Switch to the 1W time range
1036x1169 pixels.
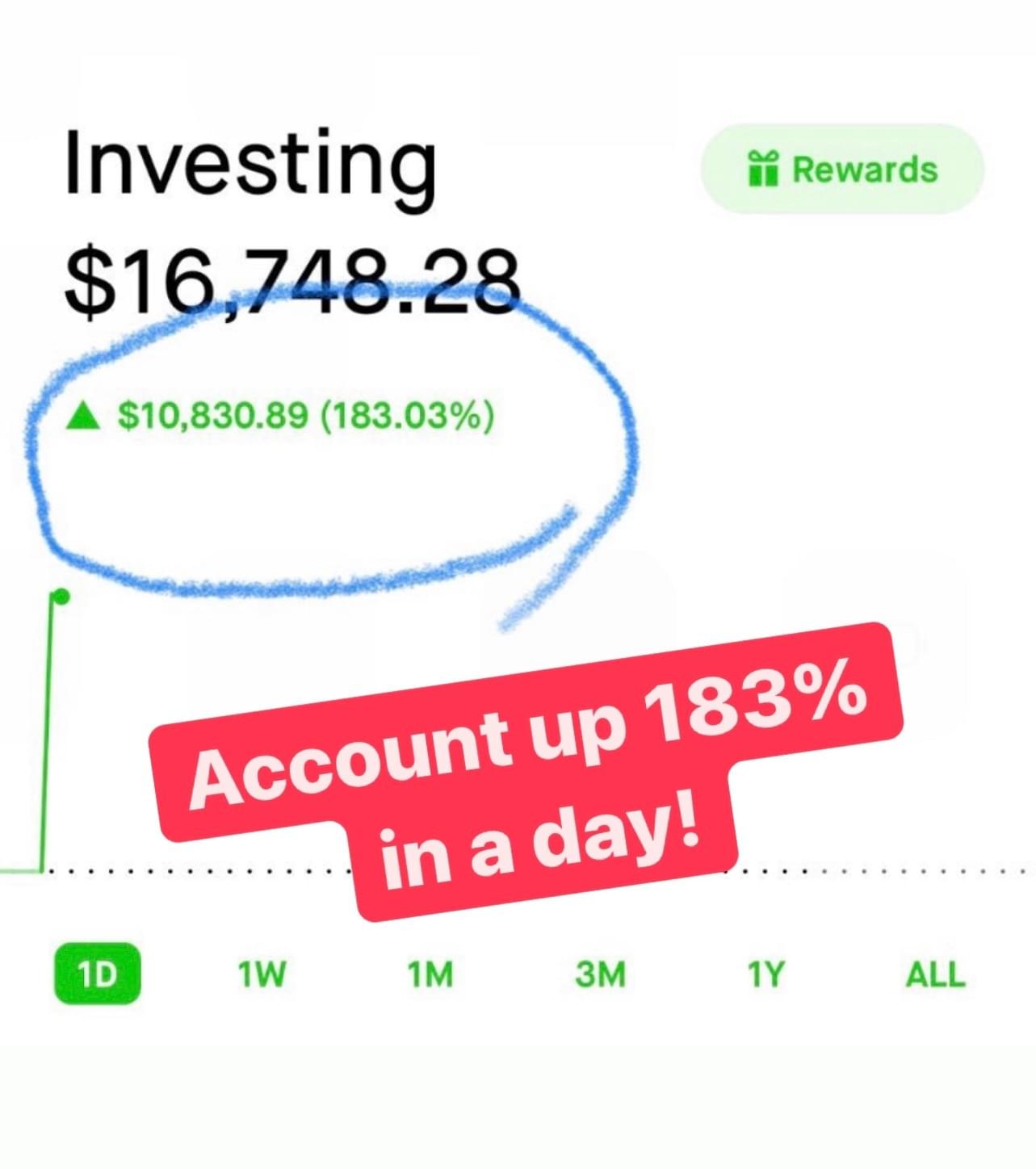pyautogui.click(x=262, y=974)
